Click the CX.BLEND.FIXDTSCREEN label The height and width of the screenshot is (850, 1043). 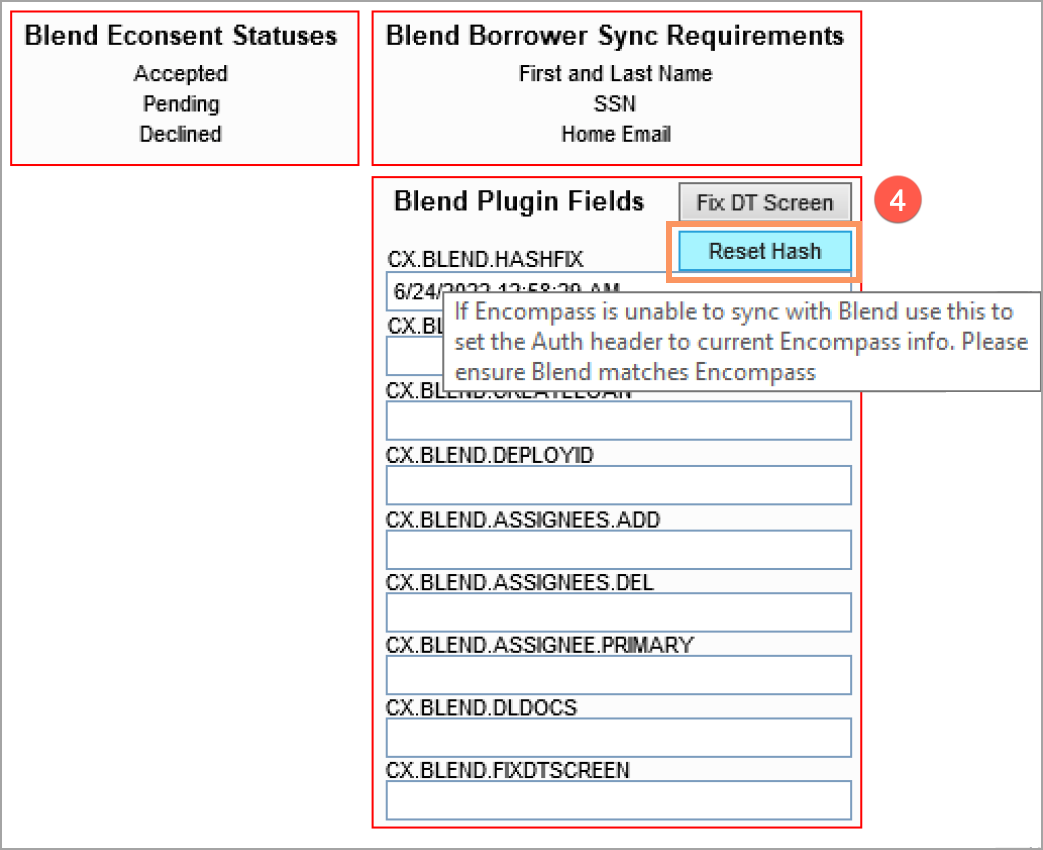(x=508, y=770)
